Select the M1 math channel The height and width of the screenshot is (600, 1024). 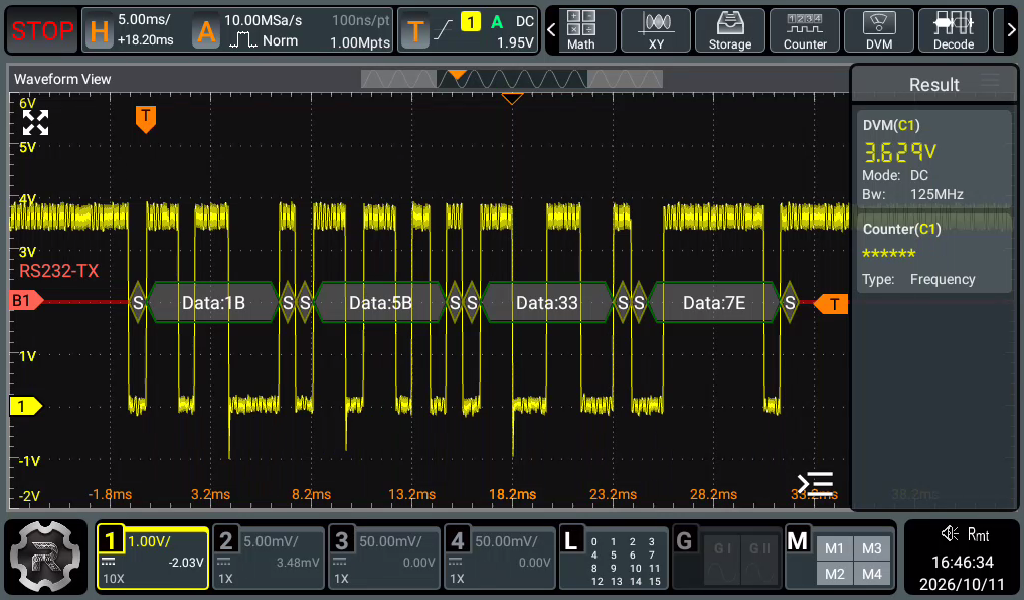(x=835, y=548)
